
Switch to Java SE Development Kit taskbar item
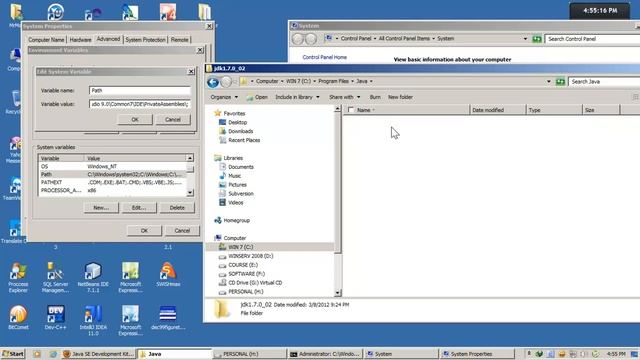tap(98, 354)
